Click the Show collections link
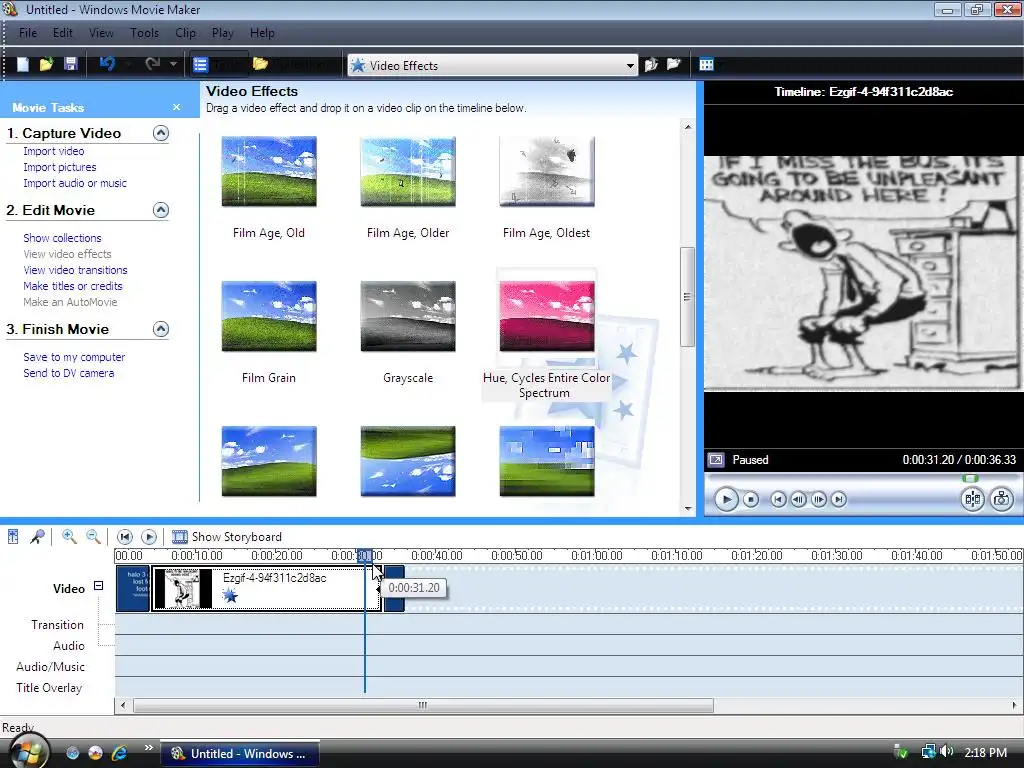The height and width of the screenshot is (768, 1024). (x=62, y=238)
